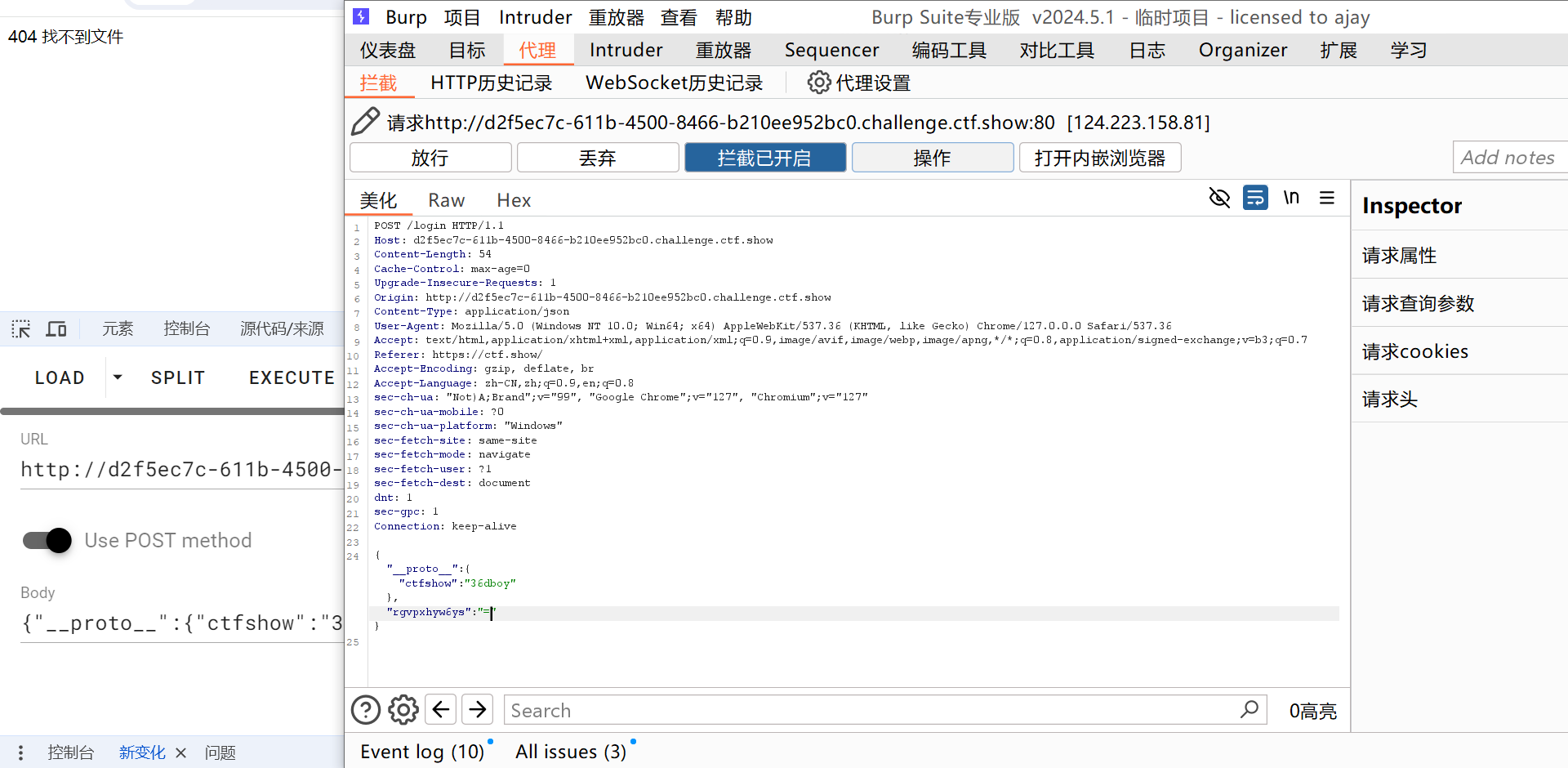The image size is (1568, 768).
Task: Click the back arrow search navigation button
Action: pos(441,710)
